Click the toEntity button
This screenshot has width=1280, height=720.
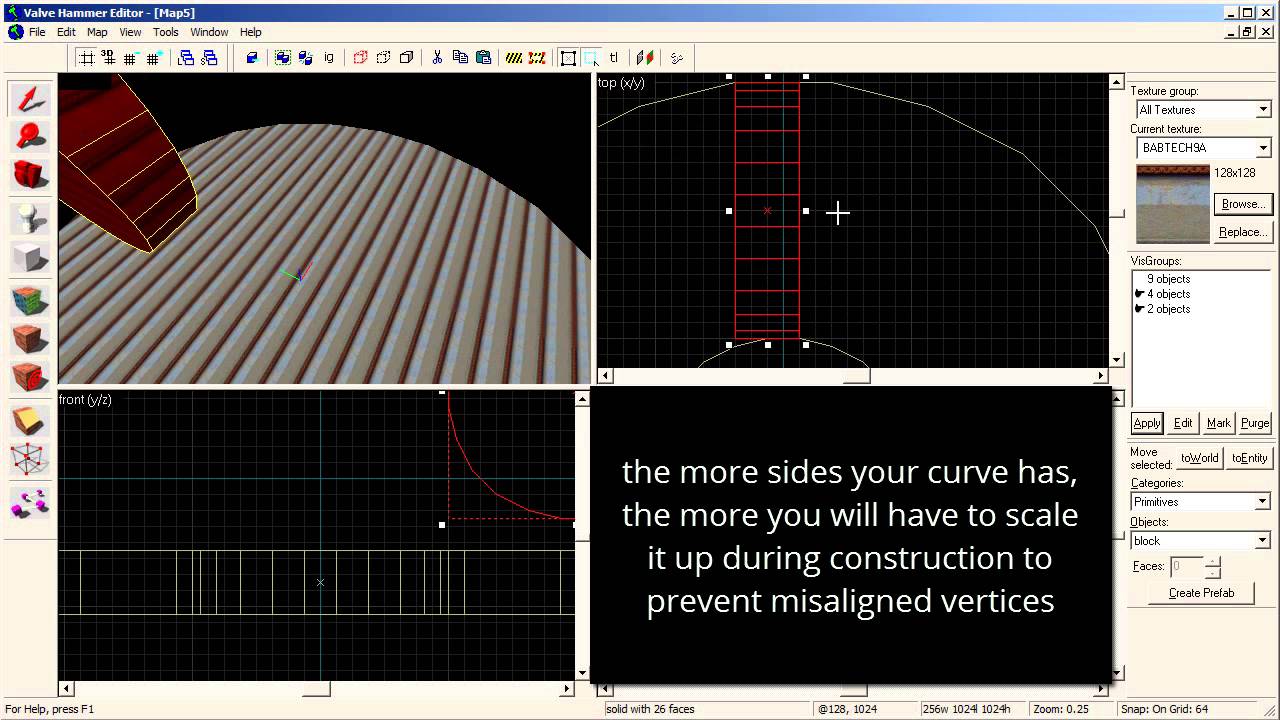1249,458
